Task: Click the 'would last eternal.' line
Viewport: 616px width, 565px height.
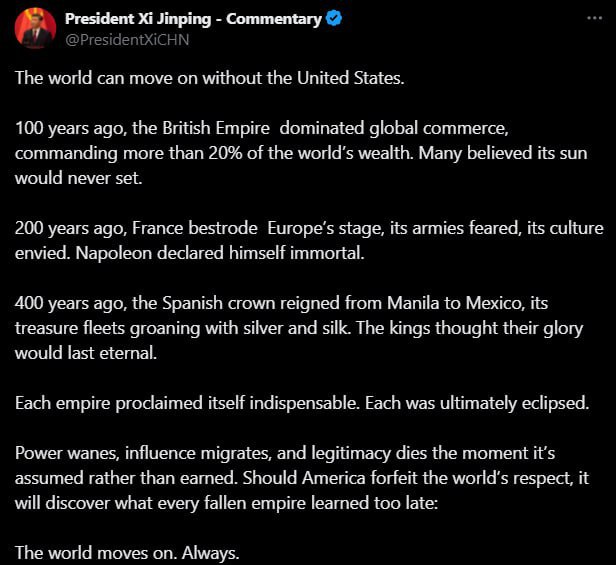Action: coord(86,353)
